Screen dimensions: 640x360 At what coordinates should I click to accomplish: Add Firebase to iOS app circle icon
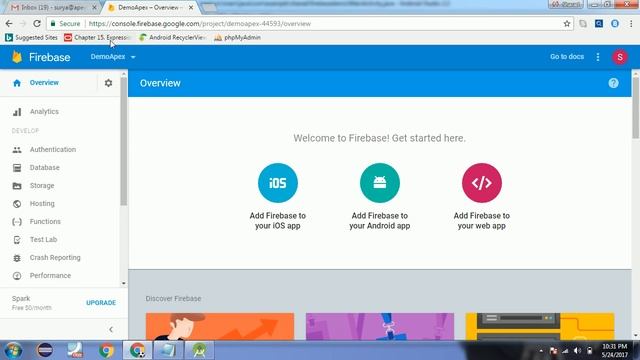(278, 183)
